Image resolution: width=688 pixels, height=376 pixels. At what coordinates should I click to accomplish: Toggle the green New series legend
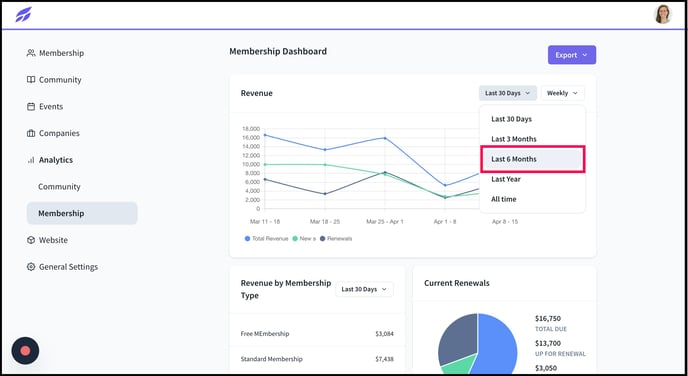pos(304,239)
